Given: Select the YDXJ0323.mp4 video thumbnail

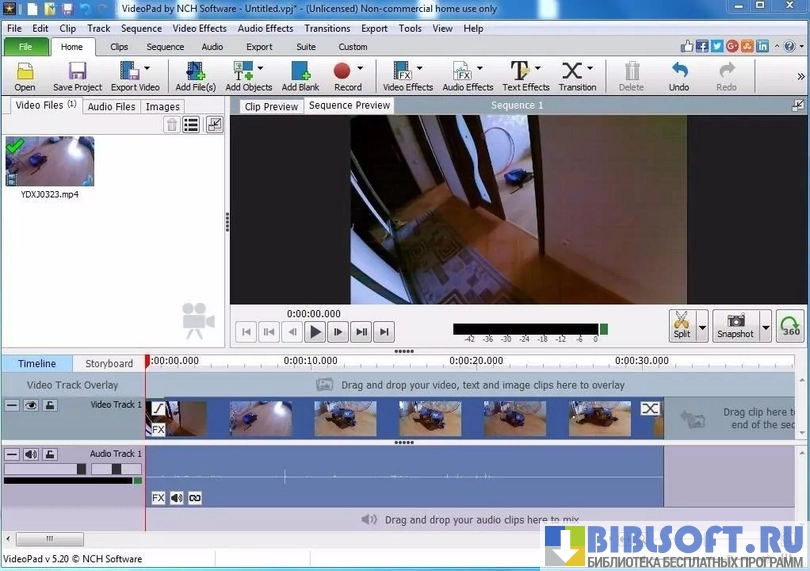Looking at the screenshot, I should (50, 162).
